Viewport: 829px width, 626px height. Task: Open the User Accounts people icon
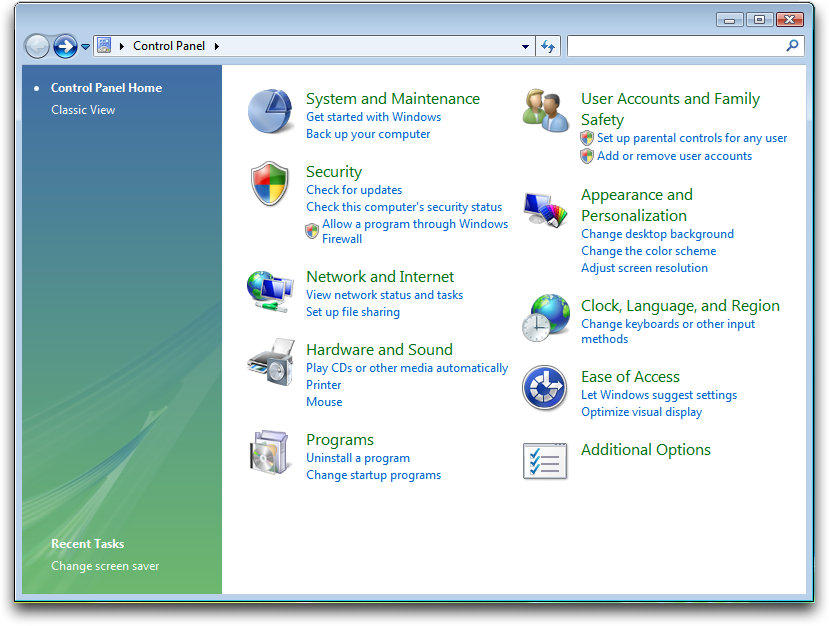pyautogui.click(x=546, y=111)
